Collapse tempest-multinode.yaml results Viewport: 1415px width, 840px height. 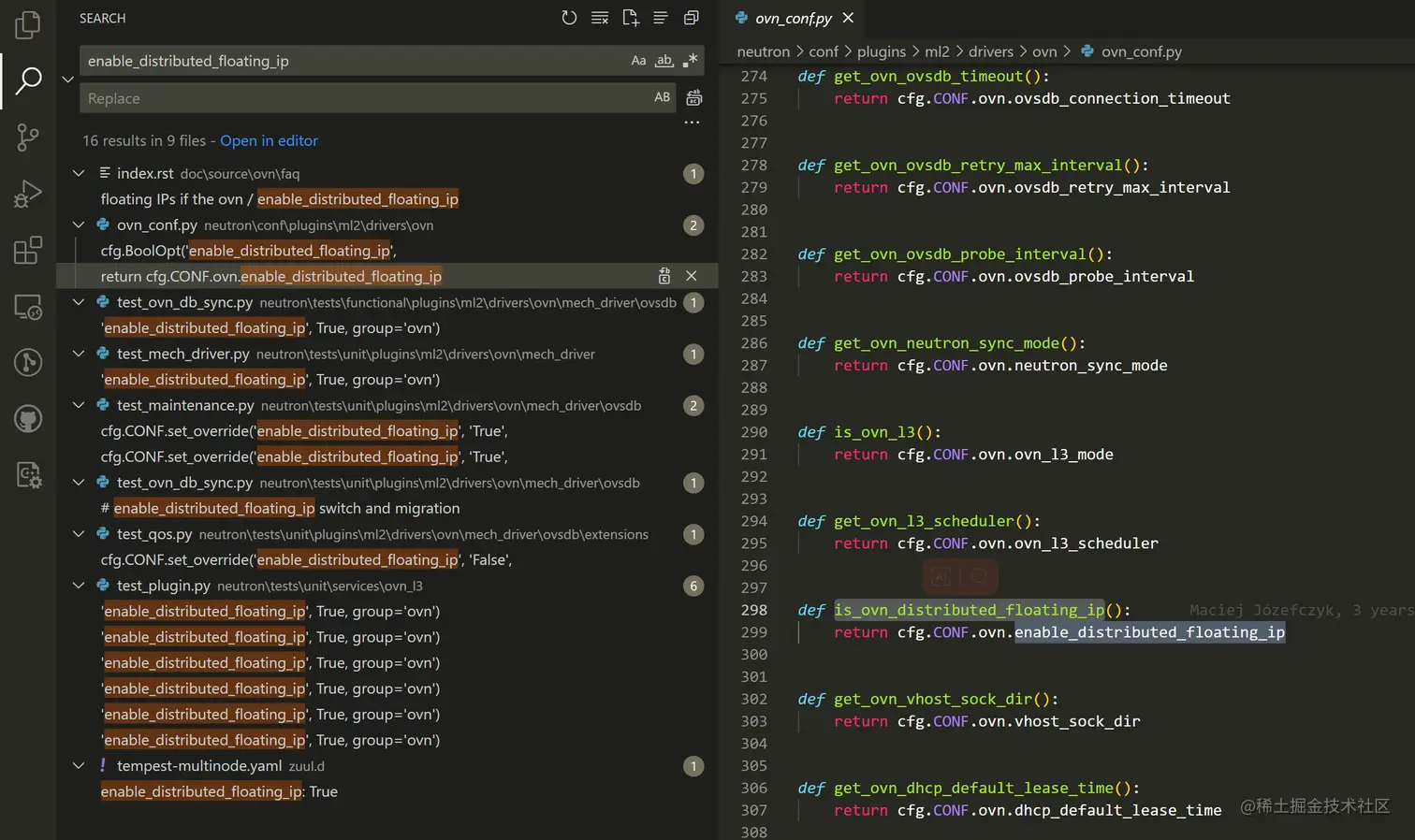click(x=79, y=765)
